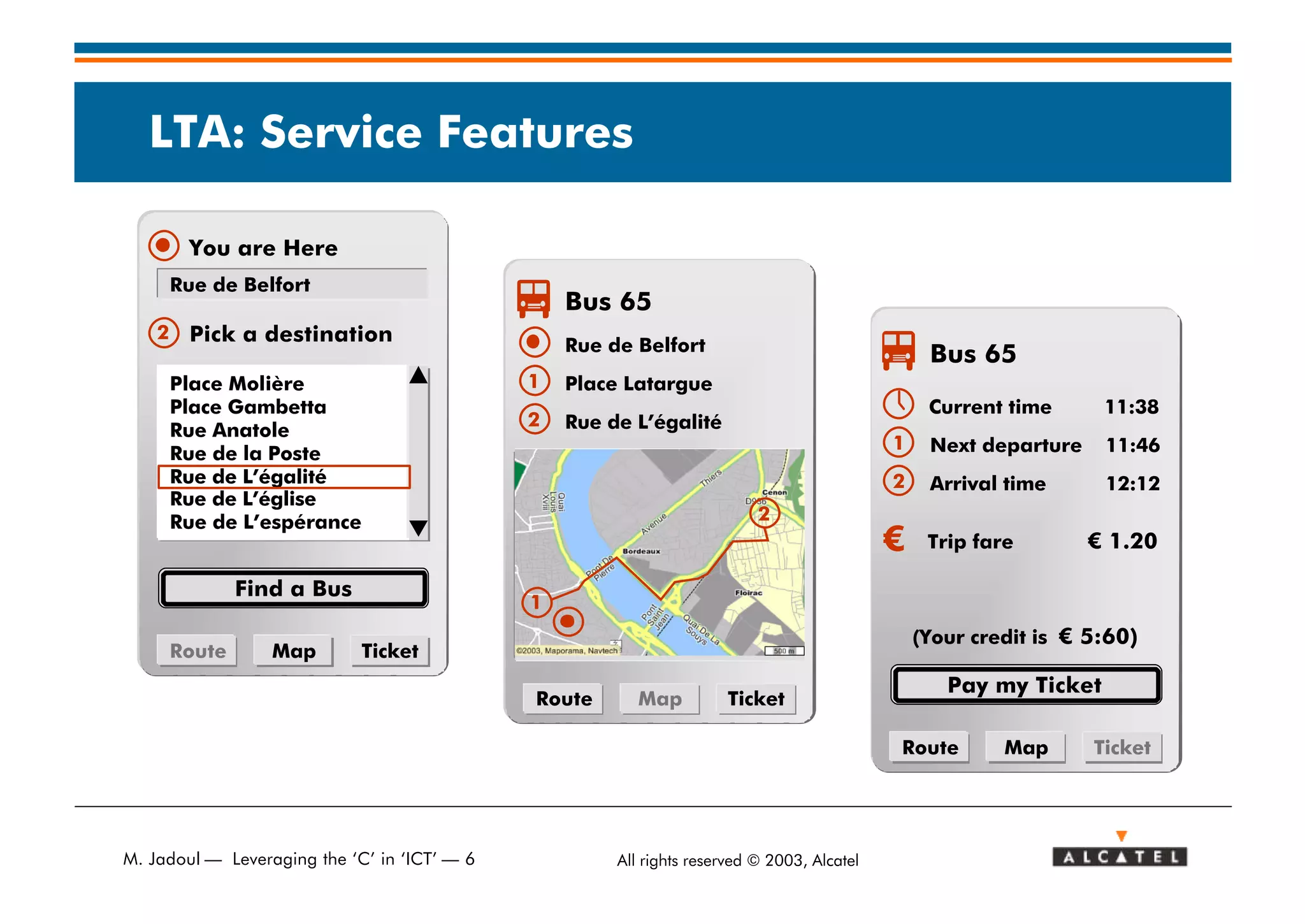Choose Rue Anatole as destination
This screenshot has width=1305, height=924.
229,430
